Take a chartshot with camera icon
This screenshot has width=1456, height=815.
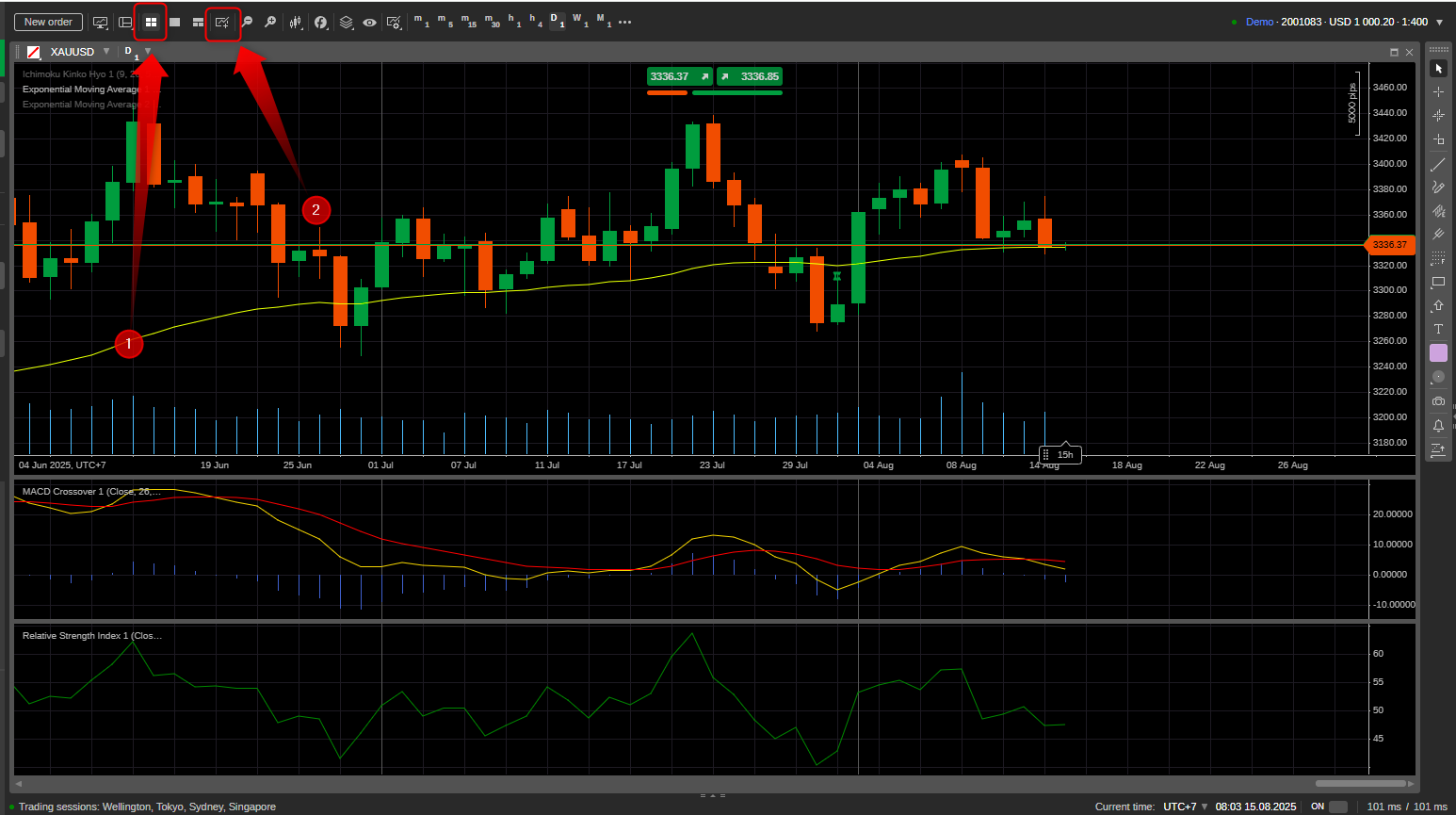point(1438,401)
